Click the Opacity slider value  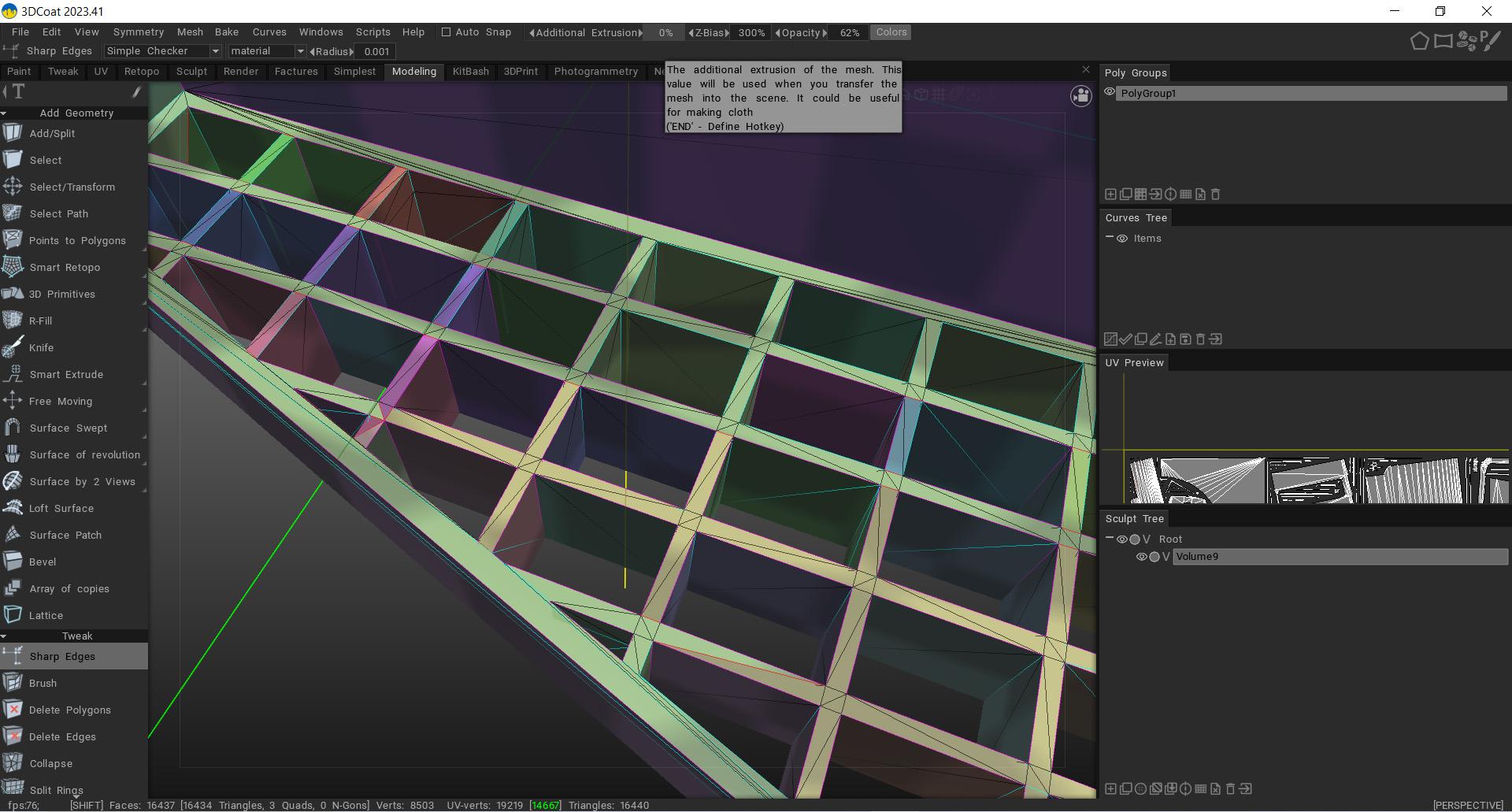[849, 32]
